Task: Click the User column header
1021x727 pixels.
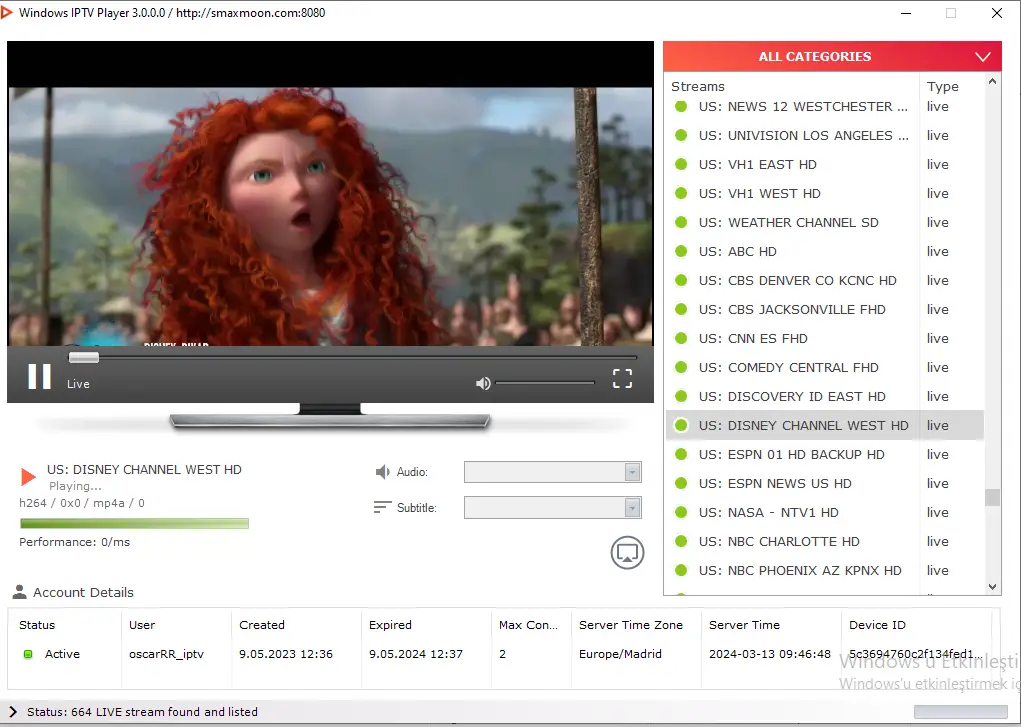Action: pos(142,625)
